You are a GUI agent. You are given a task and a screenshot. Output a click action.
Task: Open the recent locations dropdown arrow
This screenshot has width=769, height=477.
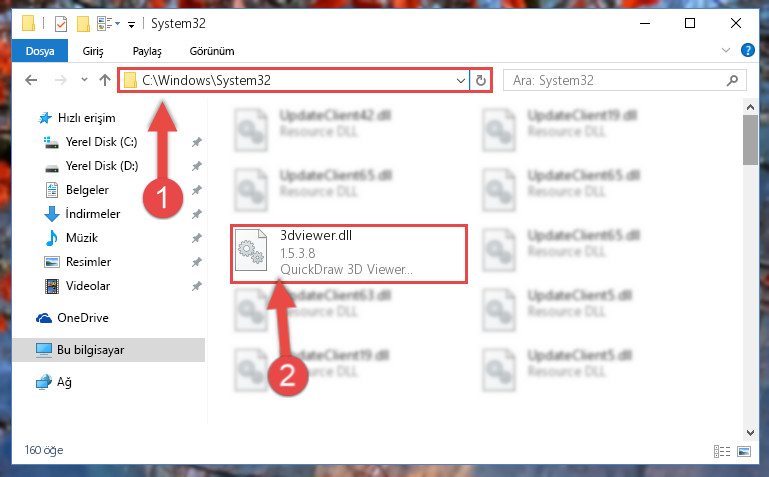[x=84, y=79]
